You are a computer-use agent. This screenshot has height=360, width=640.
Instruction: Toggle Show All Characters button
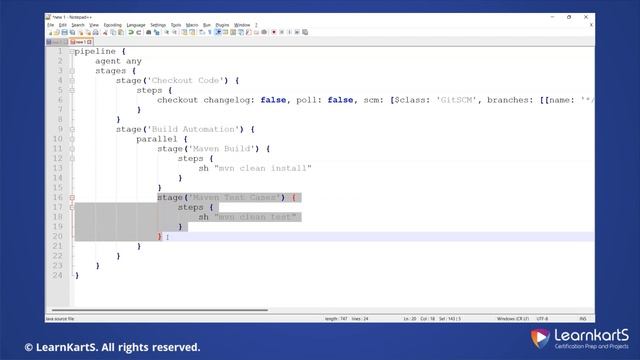point(210,32)
